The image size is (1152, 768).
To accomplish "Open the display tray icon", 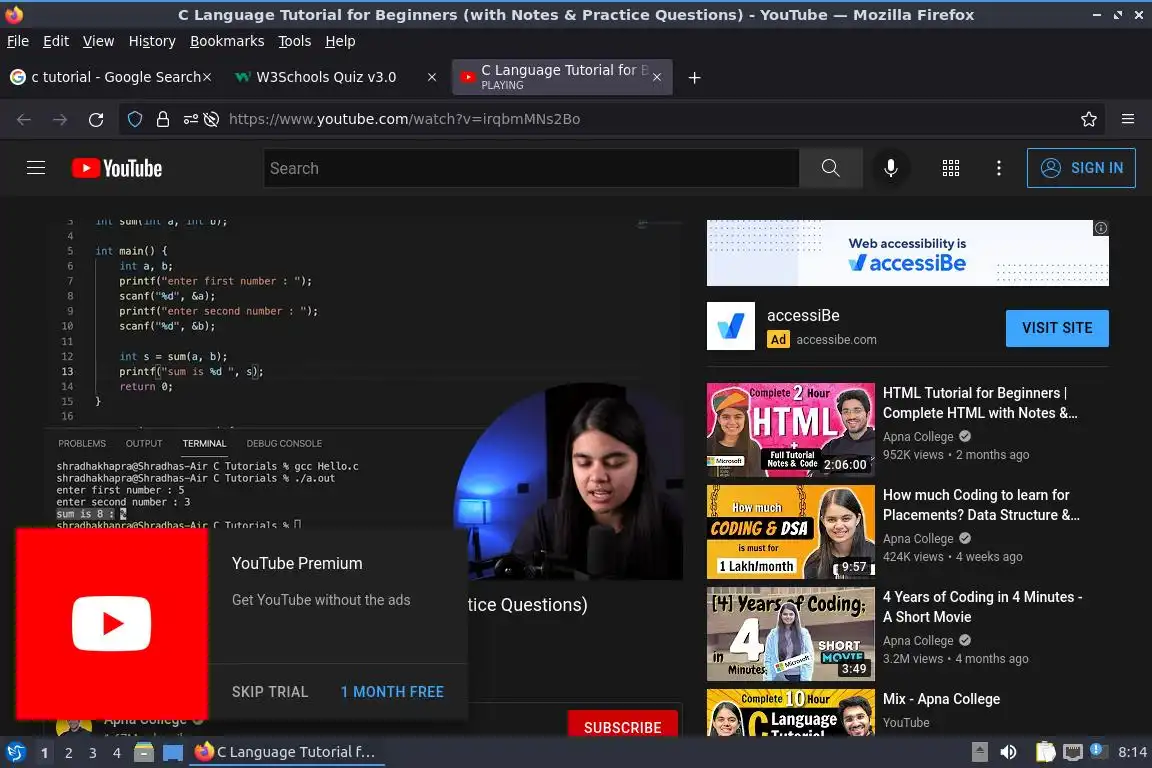I will click(1073, 752).
